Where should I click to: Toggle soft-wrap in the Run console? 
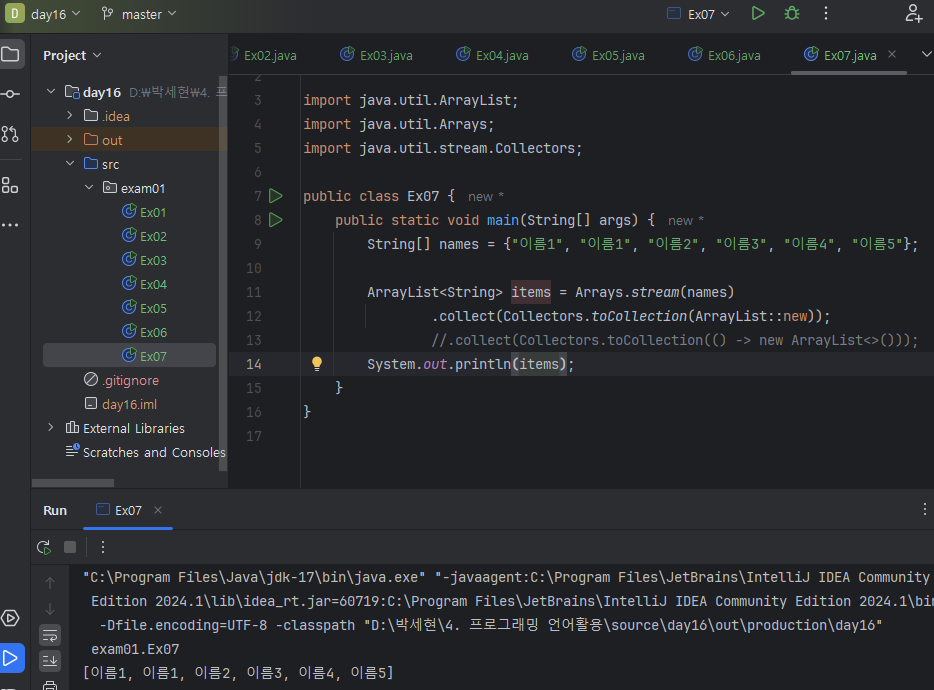50,635
